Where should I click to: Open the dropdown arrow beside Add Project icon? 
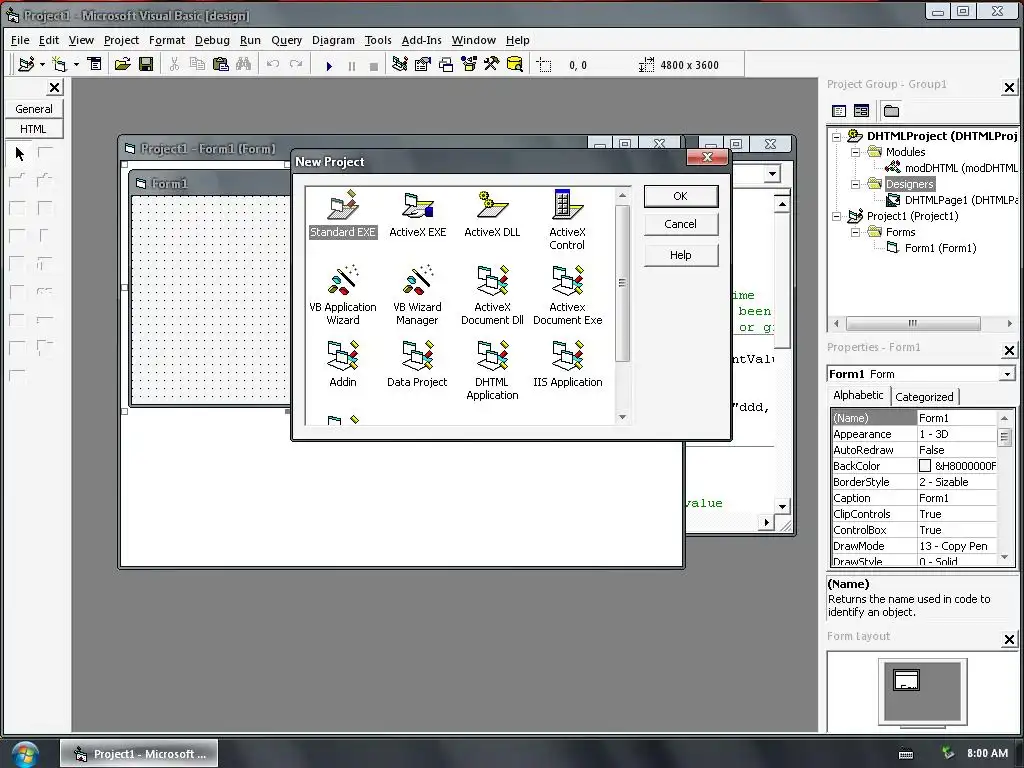(42, 64)
